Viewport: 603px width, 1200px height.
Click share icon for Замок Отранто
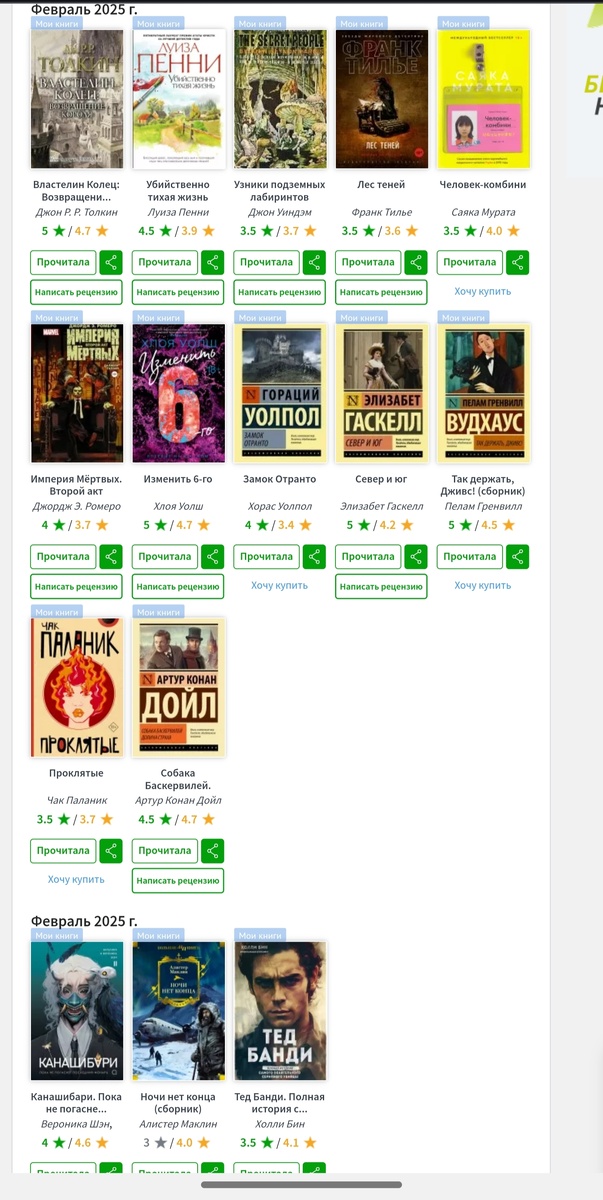314,557
